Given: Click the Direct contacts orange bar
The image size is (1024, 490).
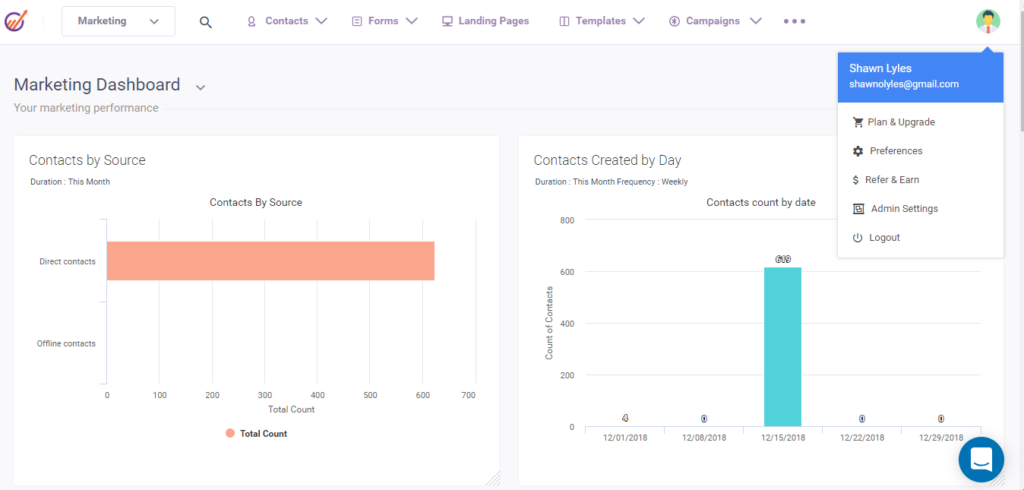Looking at the screenshot, I should pos(270,261).
